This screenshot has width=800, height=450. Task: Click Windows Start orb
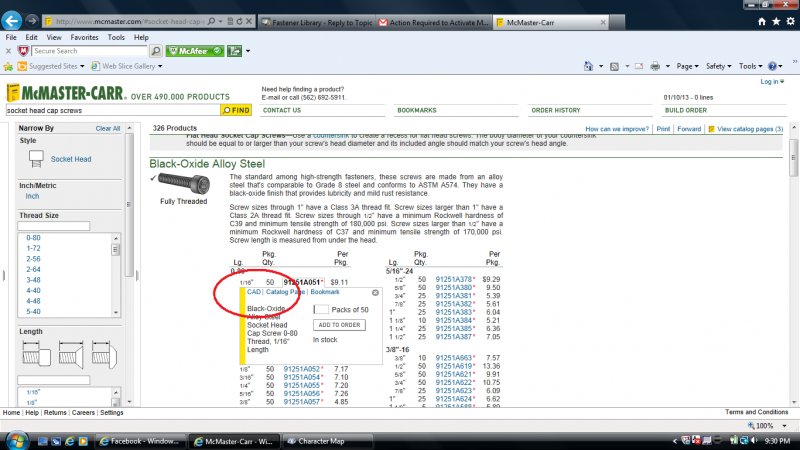[16, 441]
